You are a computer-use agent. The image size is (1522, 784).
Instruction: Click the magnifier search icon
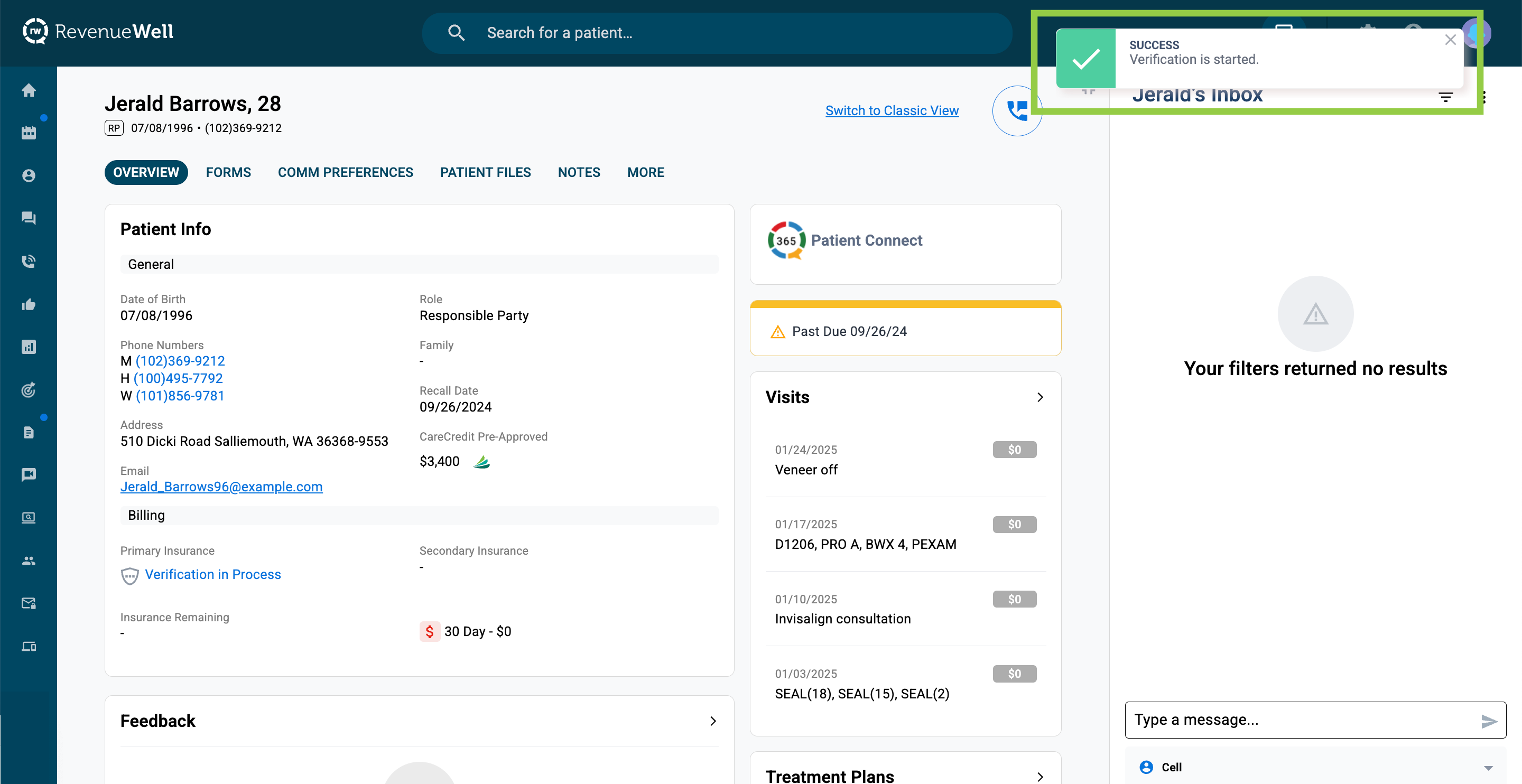pyautogui.click(x=456, y=33)
